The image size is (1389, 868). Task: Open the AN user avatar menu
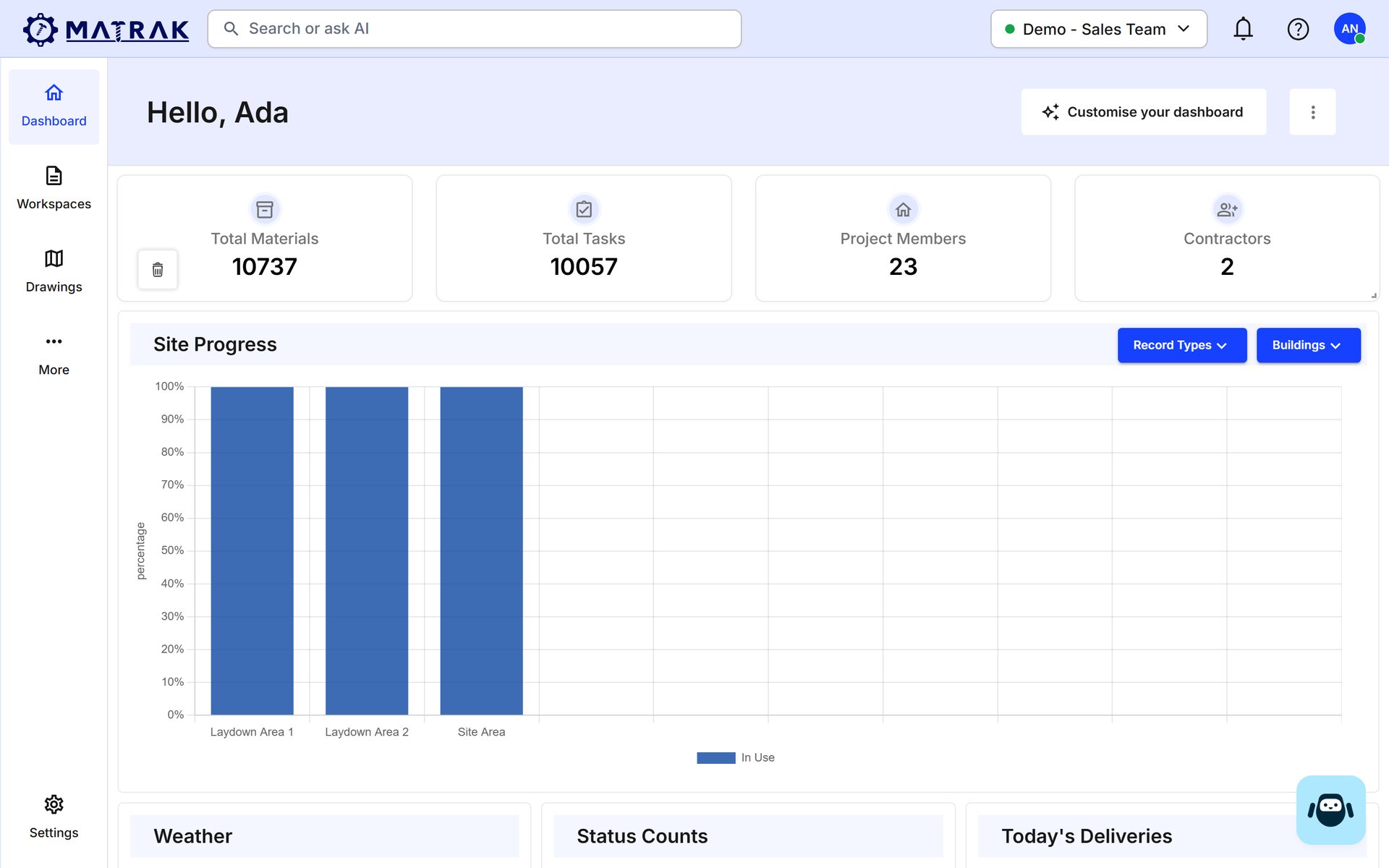[x=1349, y=29]
